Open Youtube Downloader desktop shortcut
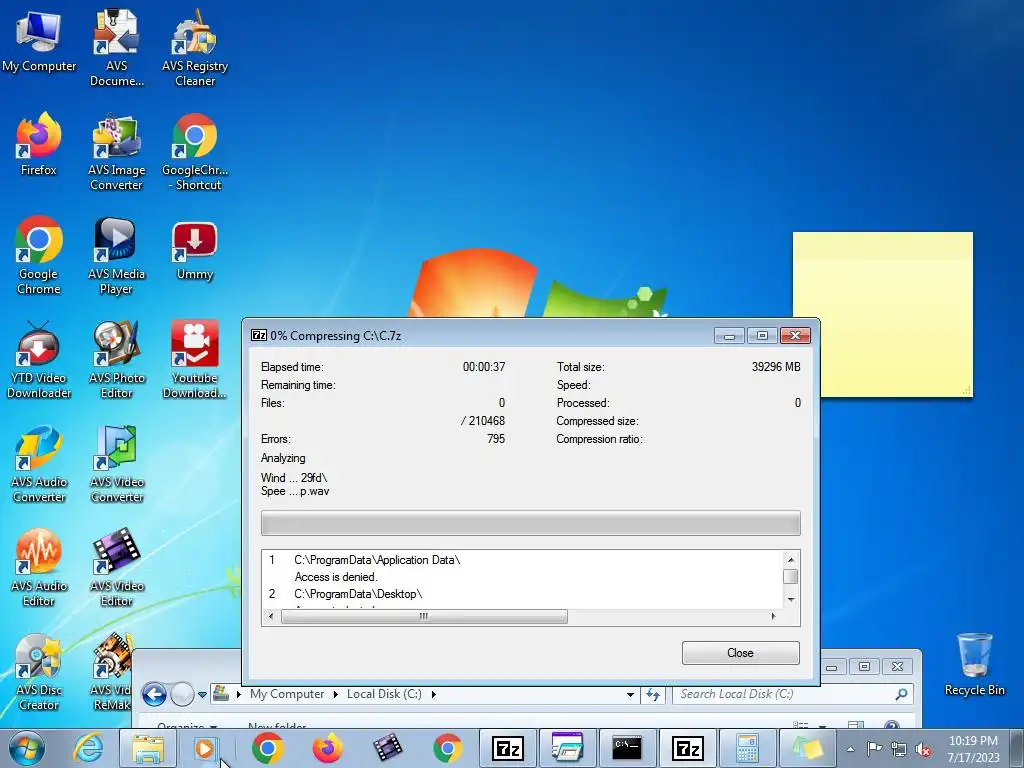The height and width of the screenshot is (768, 1024). (195, 359)
